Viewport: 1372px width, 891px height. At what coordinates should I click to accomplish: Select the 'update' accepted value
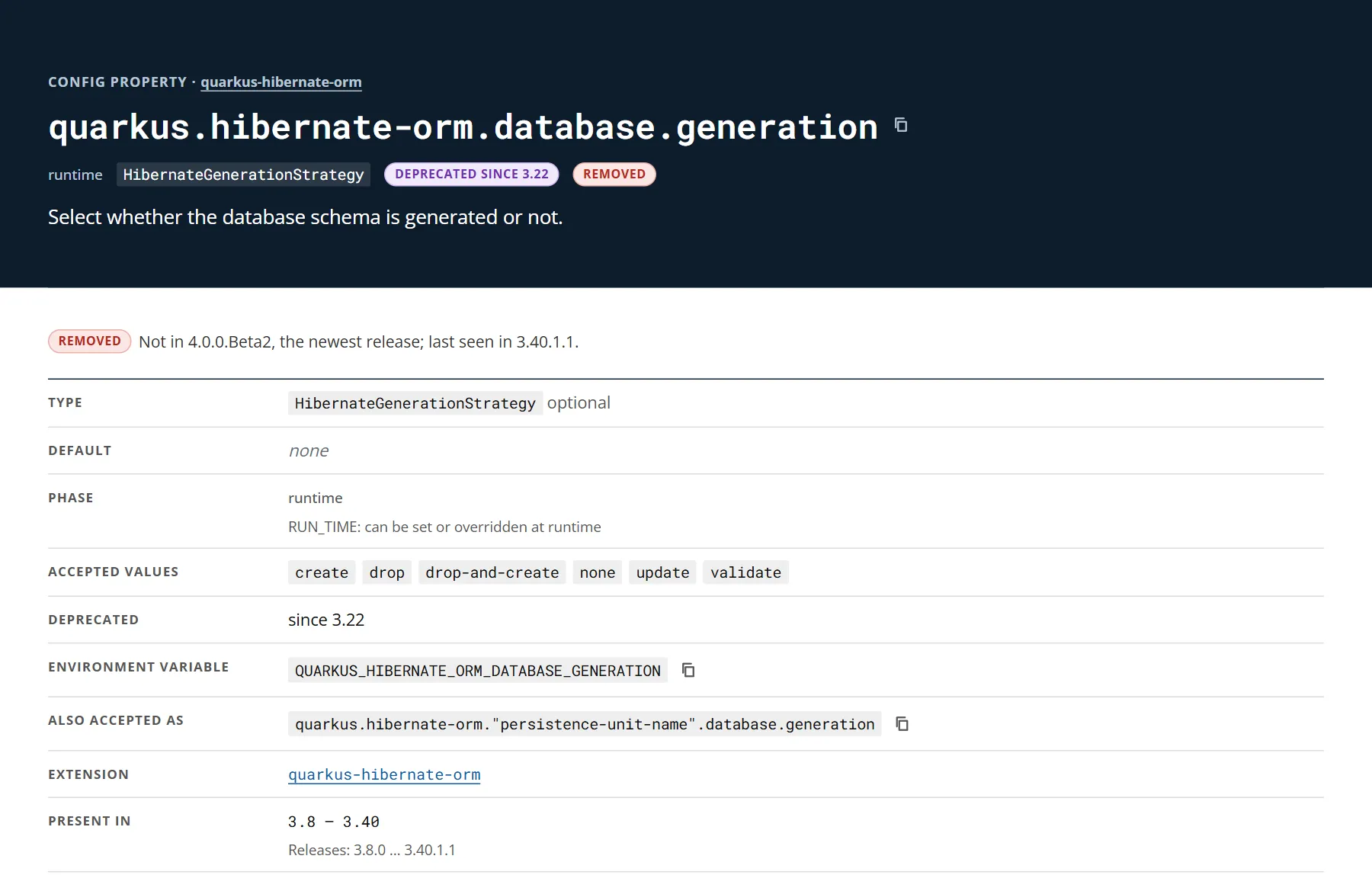662,572
